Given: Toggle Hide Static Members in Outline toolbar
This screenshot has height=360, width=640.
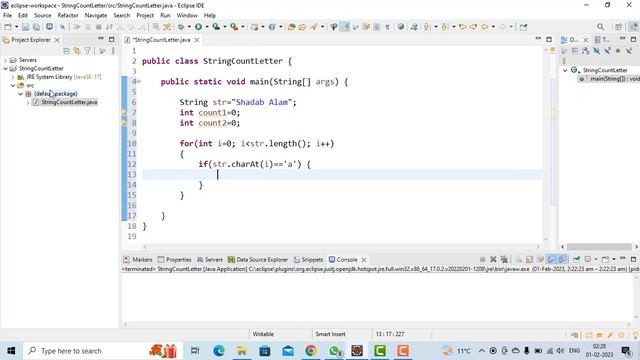Looking at the screenshot, I should [x=607, y=51].
